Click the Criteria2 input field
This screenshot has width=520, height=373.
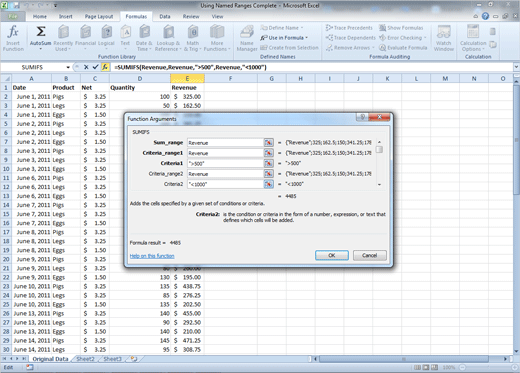pos(225,184)
